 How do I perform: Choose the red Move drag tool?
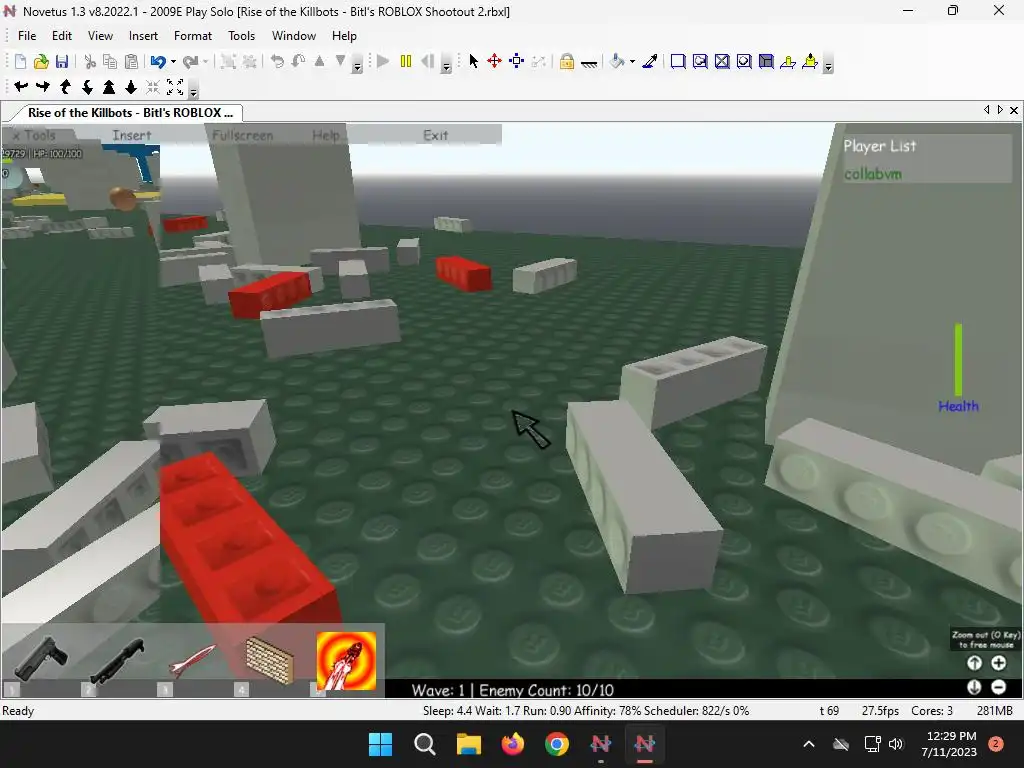click(x=494, y=61)
